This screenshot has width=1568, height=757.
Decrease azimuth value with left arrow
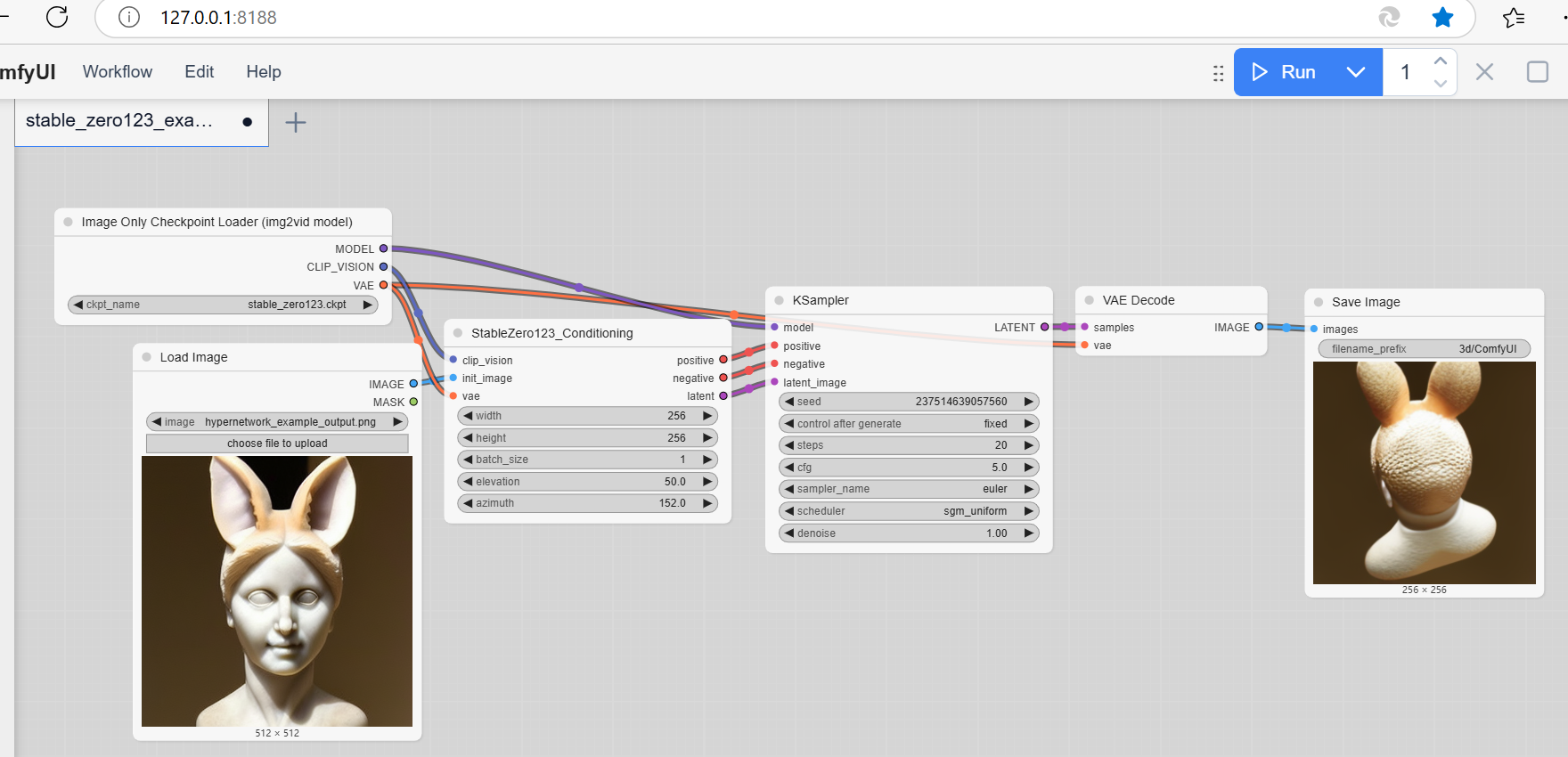(468, 503)
